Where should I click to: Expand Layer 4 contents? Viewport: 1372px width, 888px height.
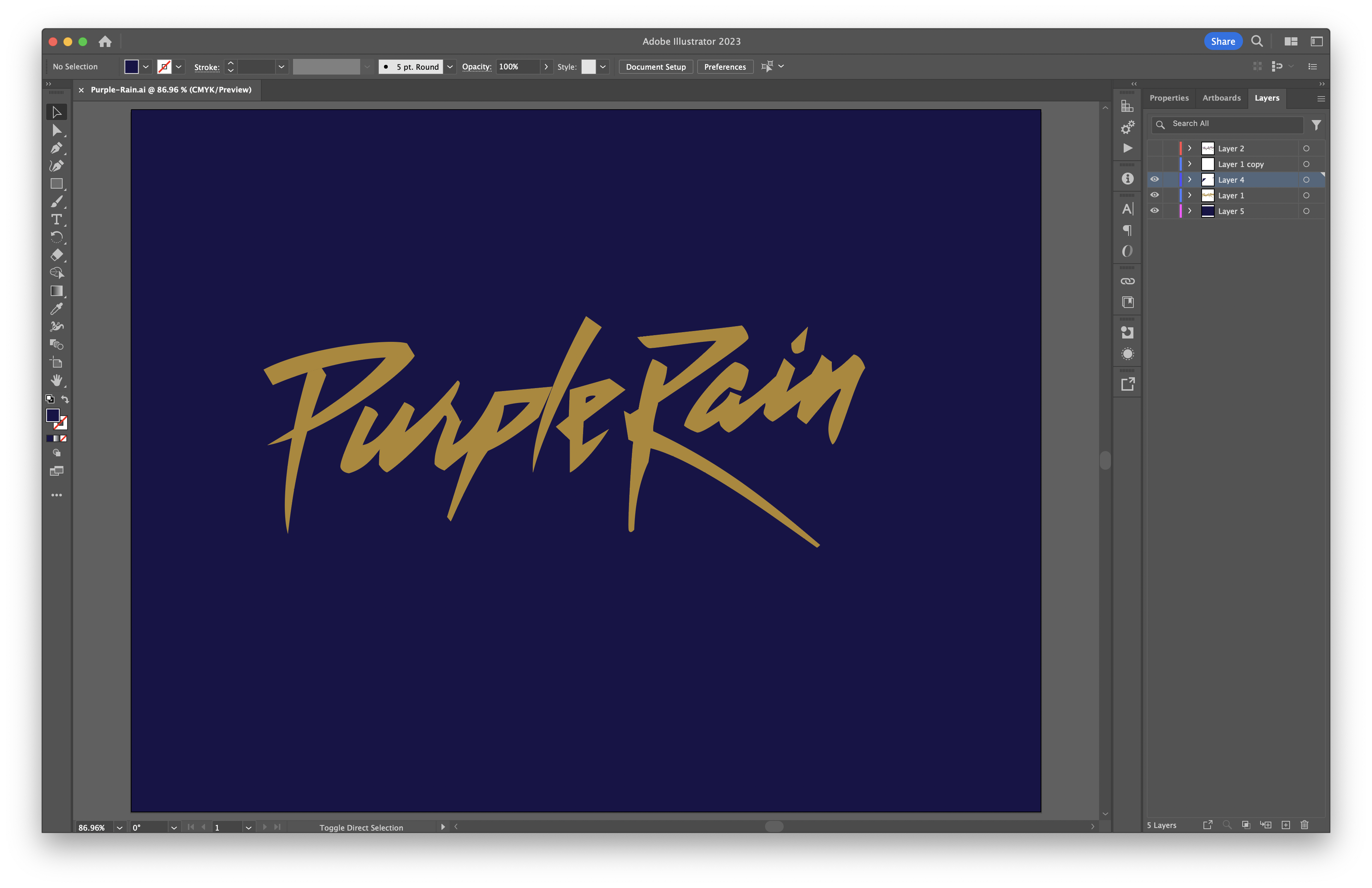pos(1189,179)
